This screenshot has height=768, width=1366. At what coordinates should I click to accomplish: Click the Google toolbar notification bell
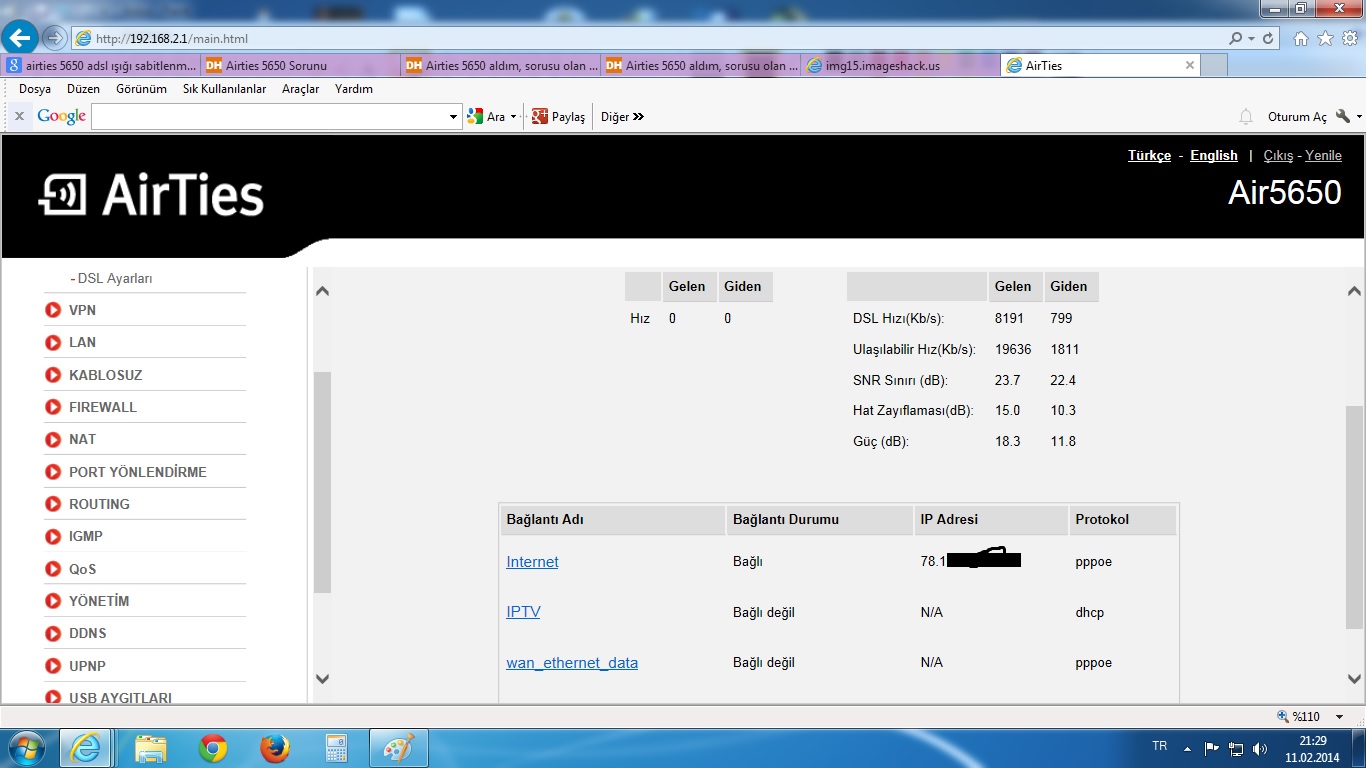[x=1246, y=117]
